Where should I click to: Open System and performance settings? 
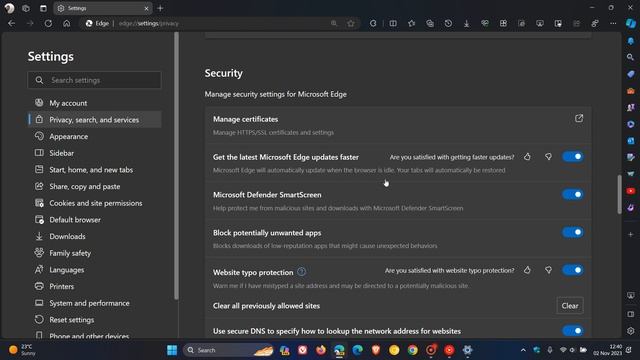point(94,303)
